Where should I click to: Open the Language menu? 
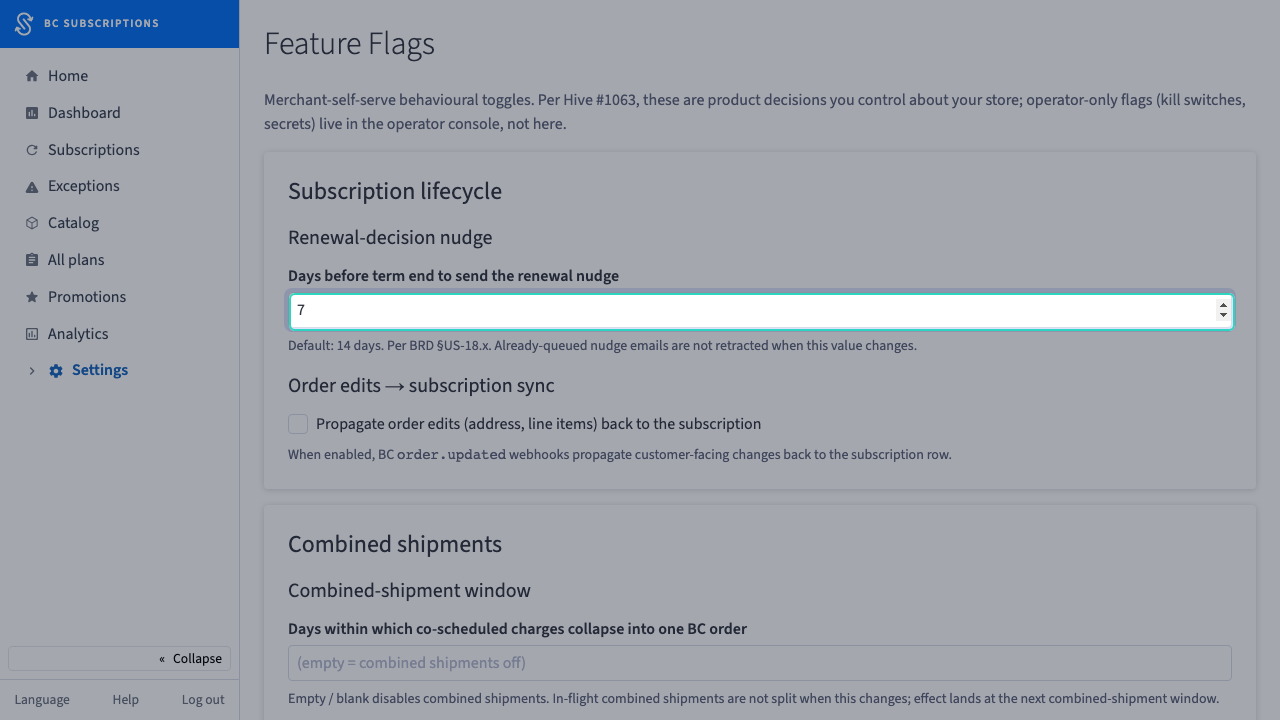click(x=42, y=700)
